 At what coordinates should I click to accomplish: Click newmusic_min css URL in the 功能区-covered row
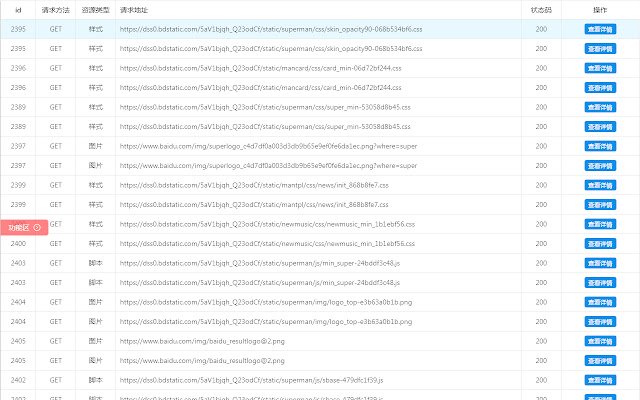coord(267,224)
